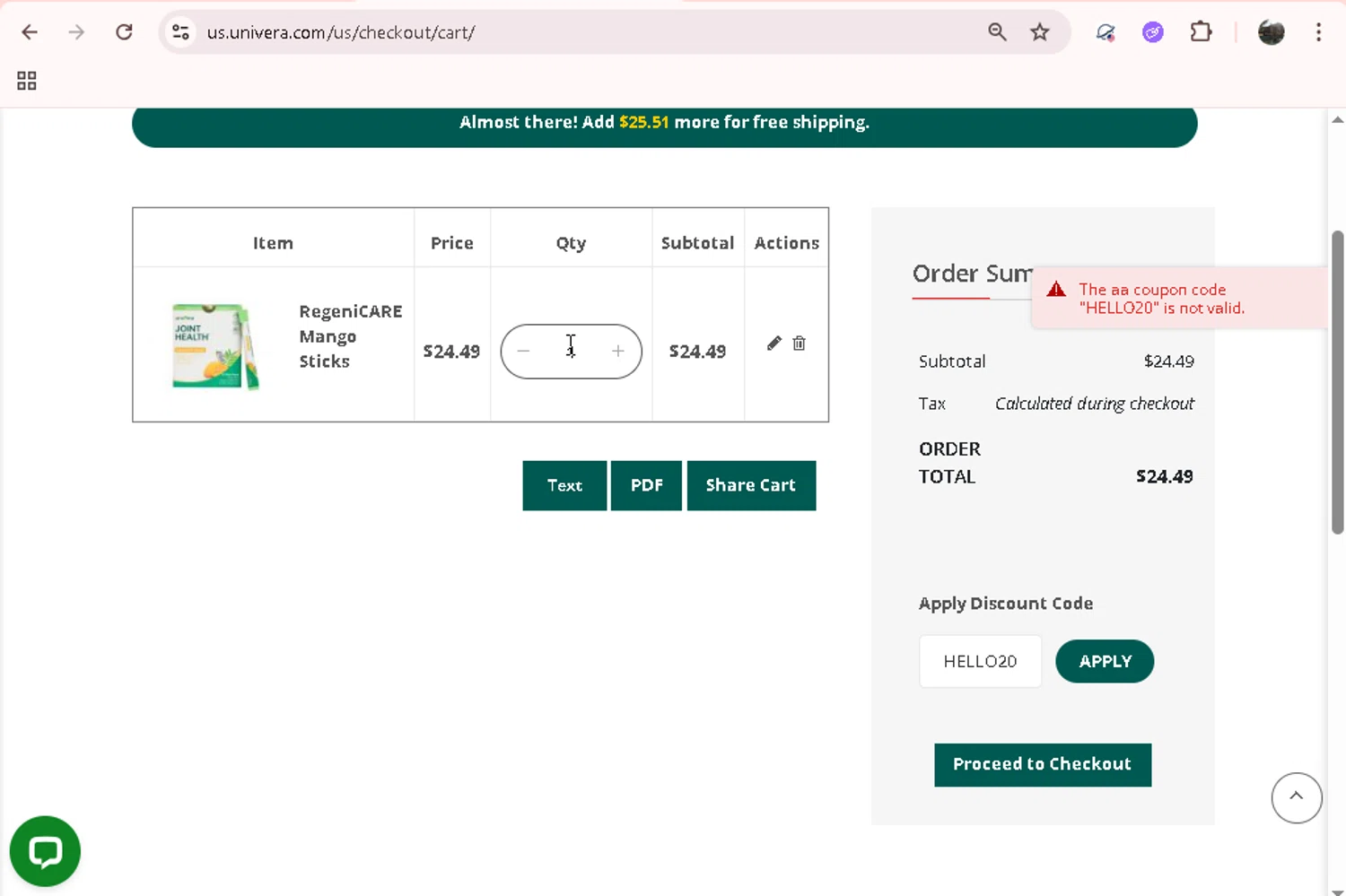This screenshot has height=896, width=1346.
Task: Remove RegeniCARE item using trash icon
Action: click(x=799, y=344)
